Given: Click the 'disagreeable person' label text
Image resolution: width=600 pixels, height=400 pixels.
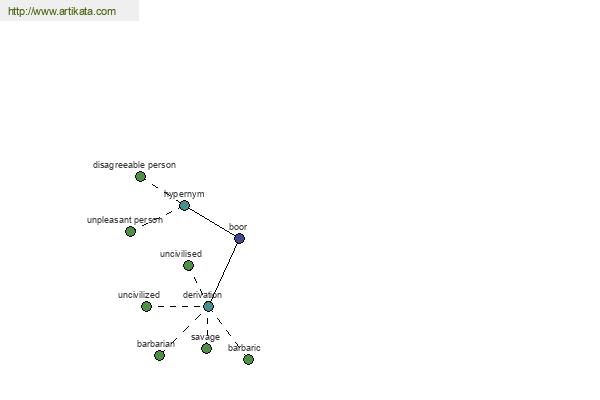Looking at the screenshot, I should click(134, 165).
